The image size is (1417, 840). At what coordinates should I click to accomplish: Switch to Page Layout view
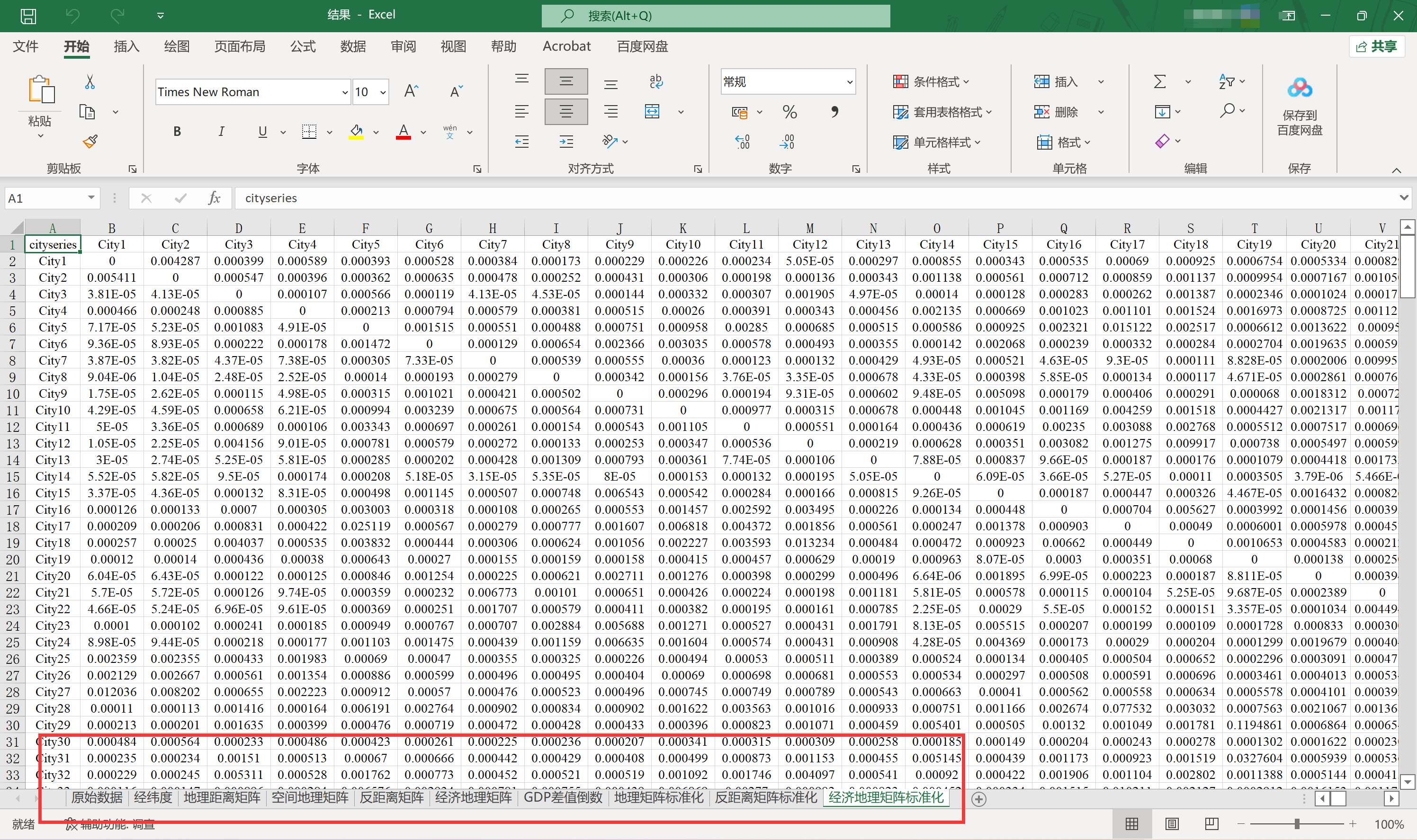[1171, 823]
